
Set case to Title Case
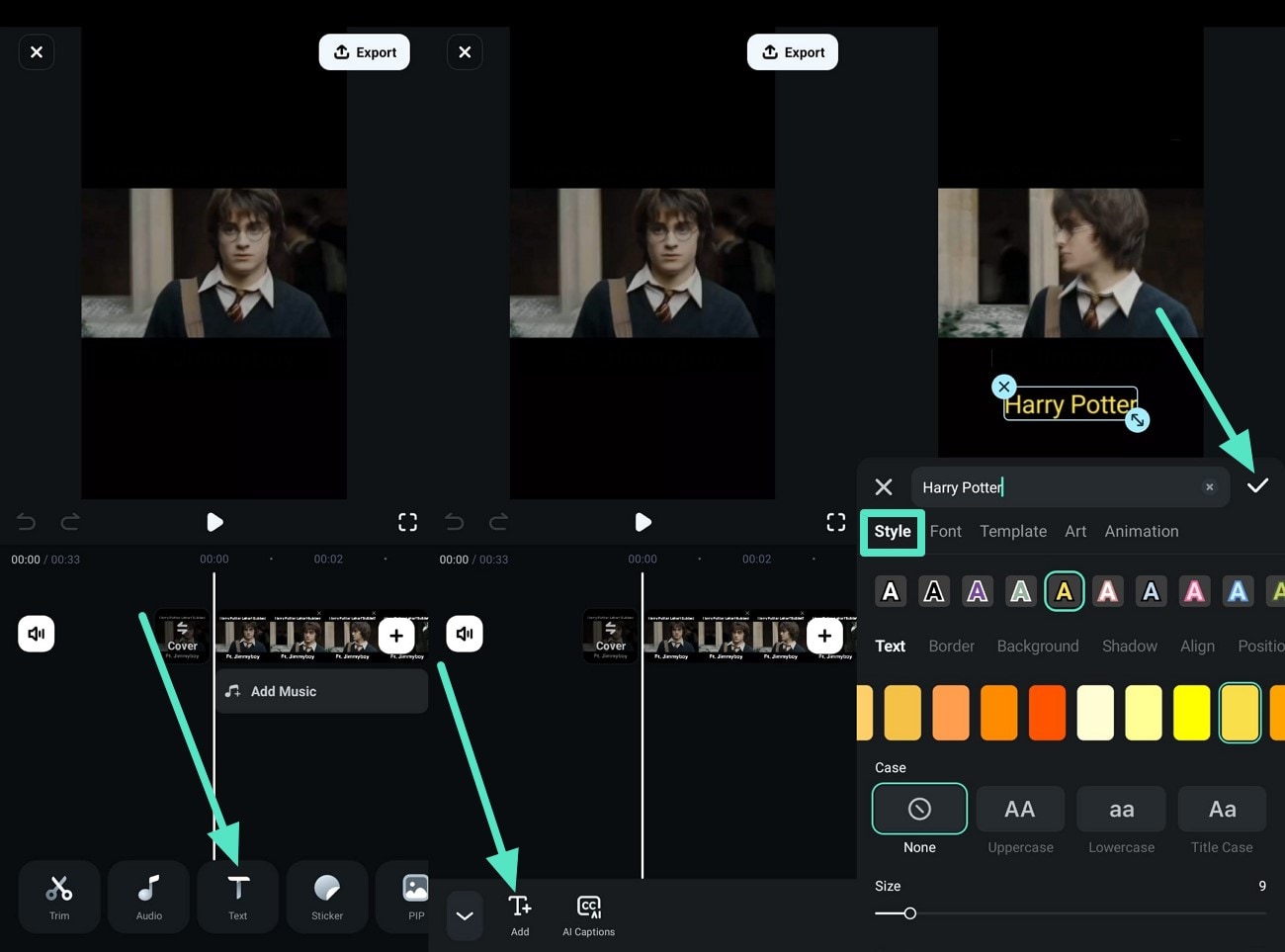click(1222, 810)
